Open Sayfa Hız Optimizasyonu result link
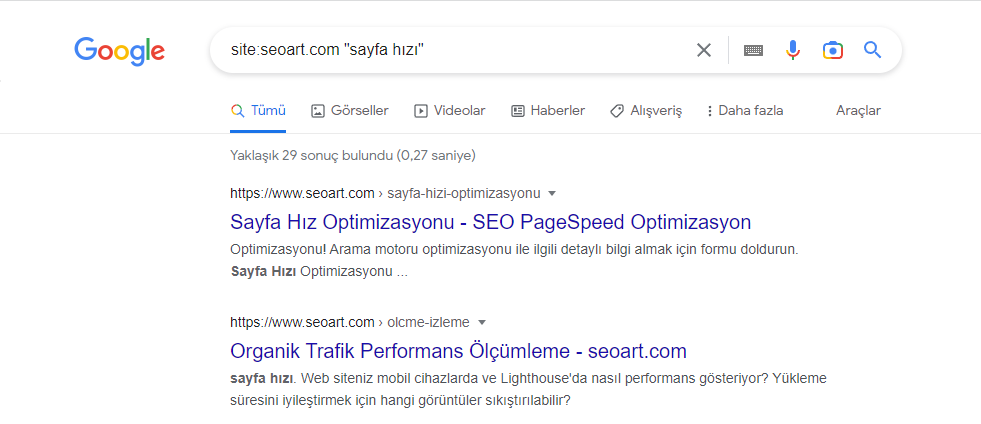The height and width of the screenshot is (424, 981). [490, 222]
